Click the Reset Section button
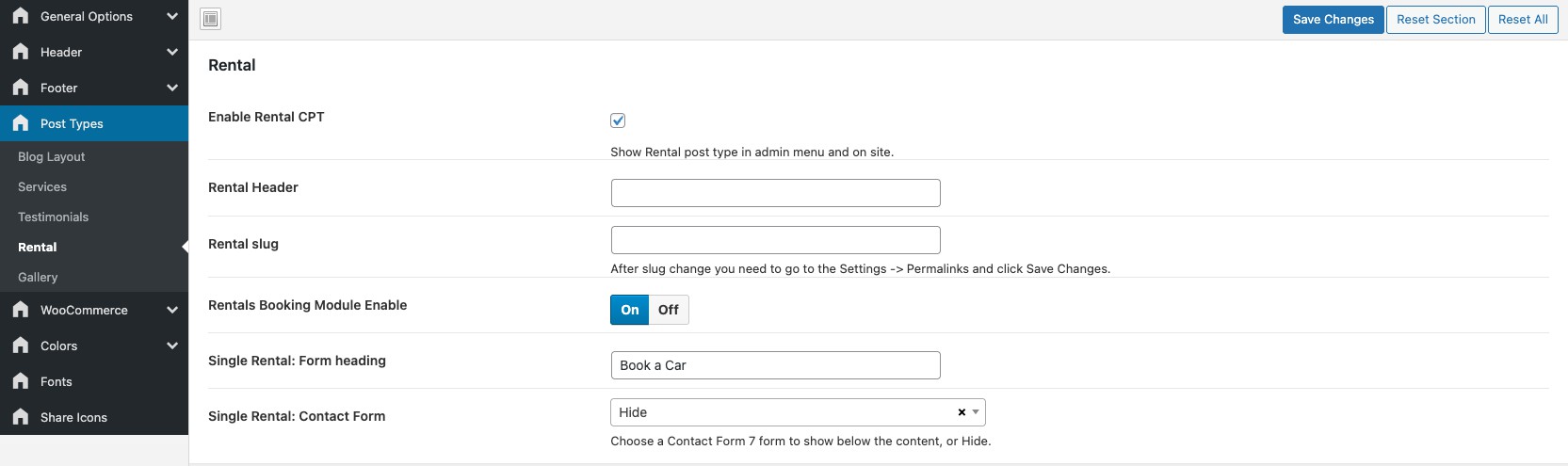 click(1435, 20)
